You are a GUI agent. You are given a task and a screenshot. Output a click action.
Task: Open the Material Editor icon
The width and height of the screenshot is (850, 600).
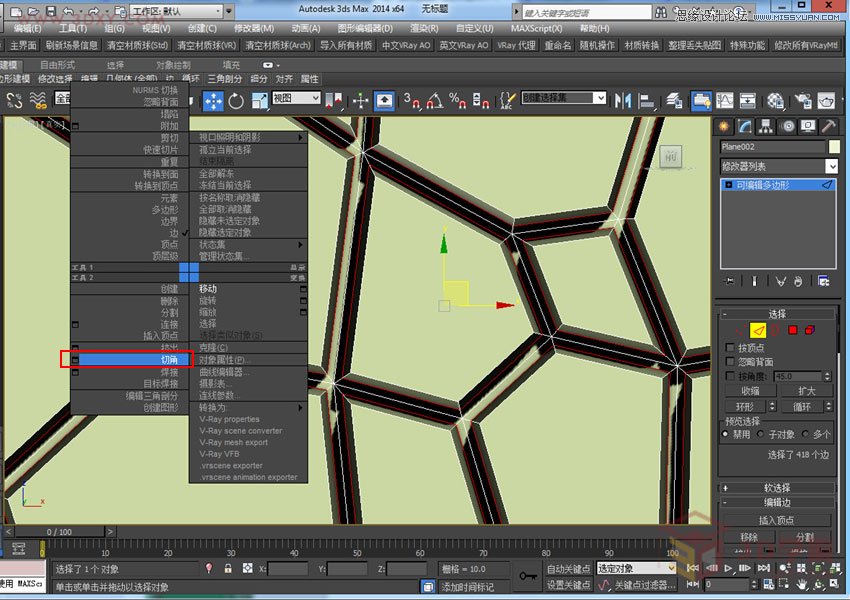(775, 101)
